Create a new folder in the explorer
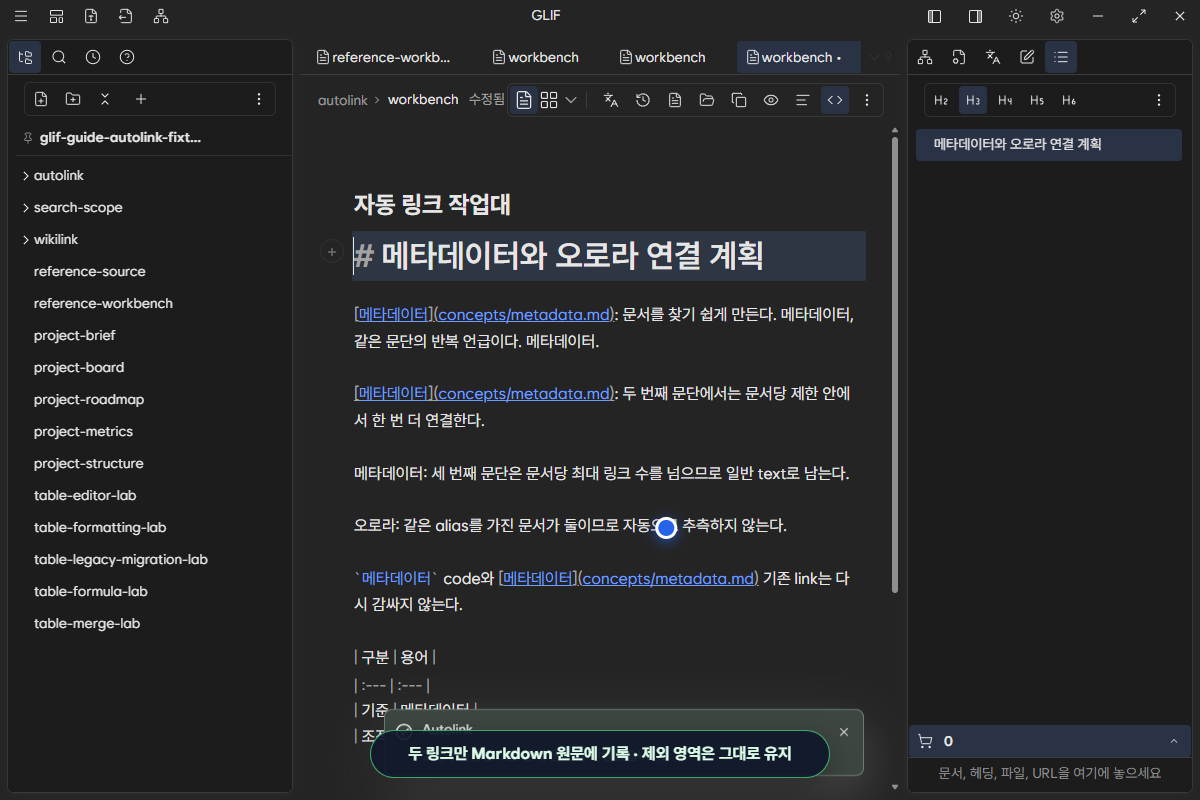 click(73, 99)
